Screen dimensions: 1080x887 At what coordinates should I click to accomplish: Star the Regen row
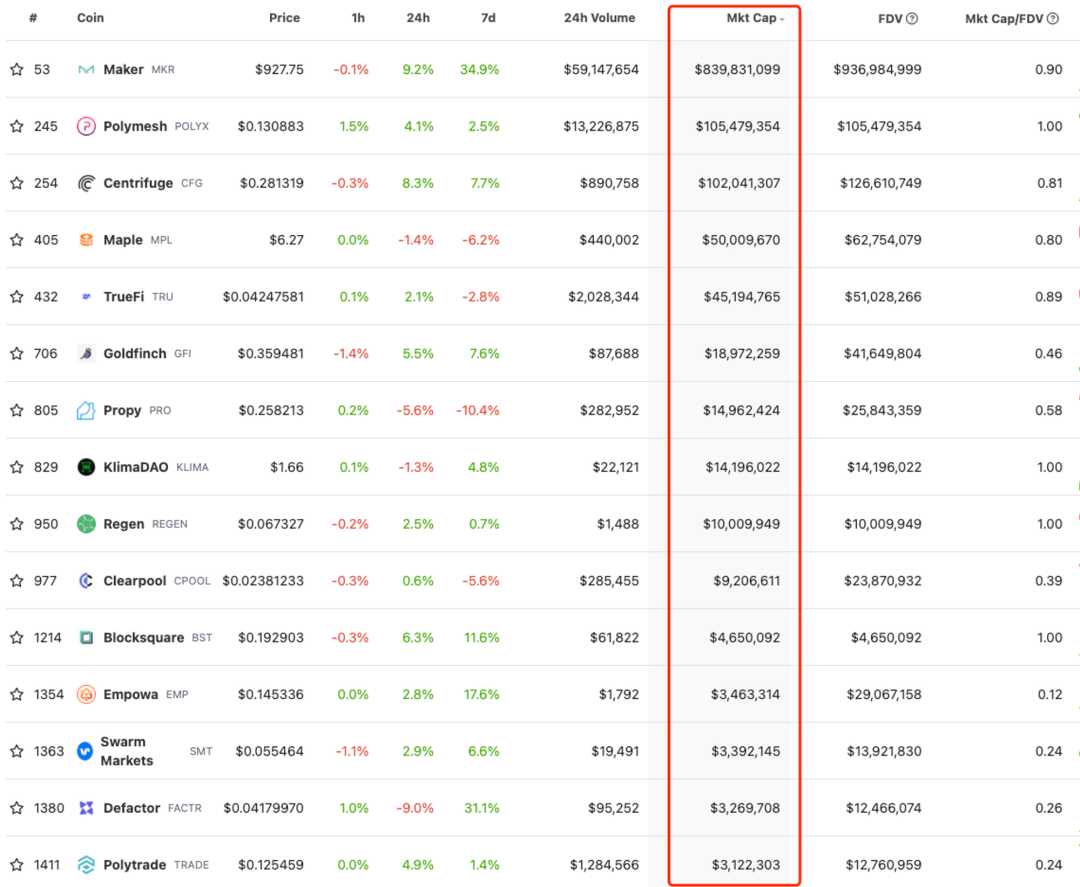[x=17, y=524]
